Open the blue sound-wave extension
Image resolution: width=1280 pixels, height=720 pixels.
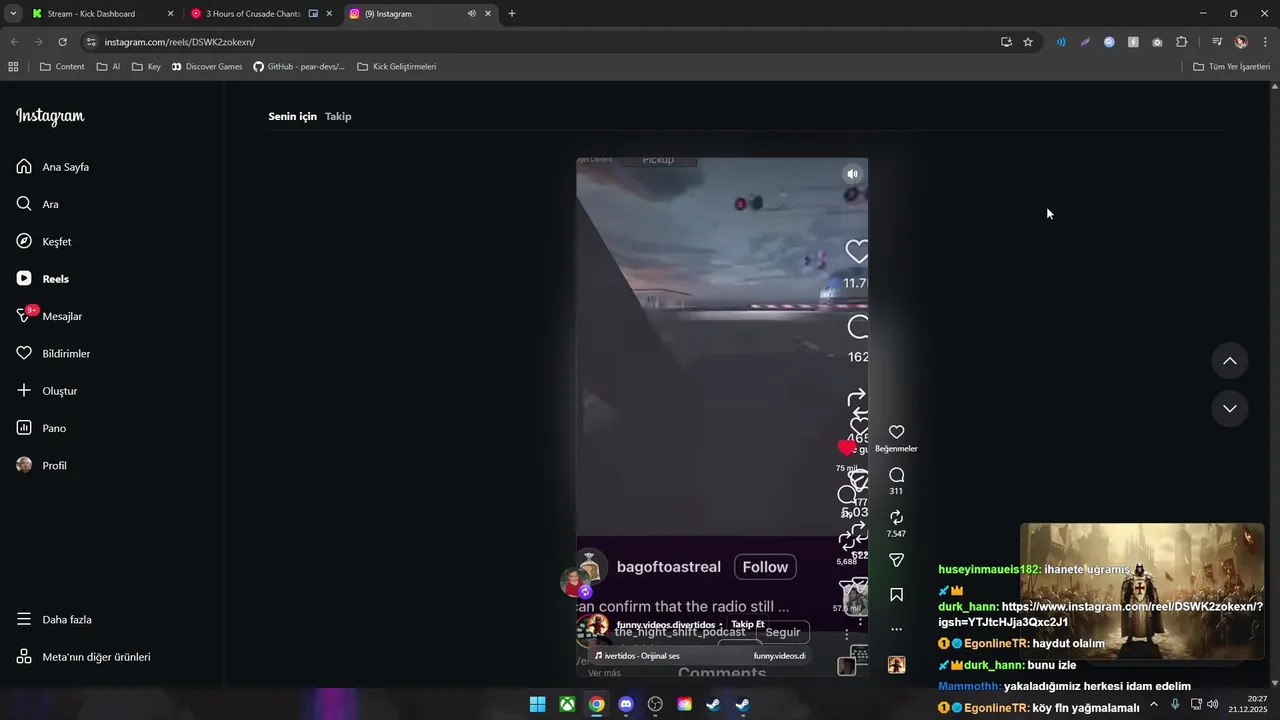coord(1061,42)
